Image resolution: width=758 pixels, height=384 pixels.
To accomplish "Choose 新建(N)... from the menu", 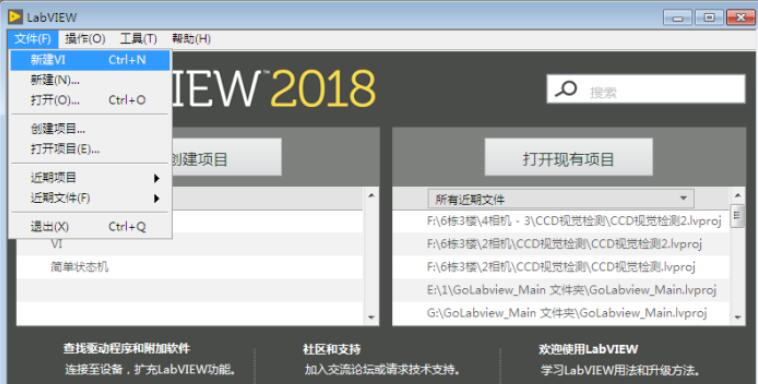I will point(90,80).
